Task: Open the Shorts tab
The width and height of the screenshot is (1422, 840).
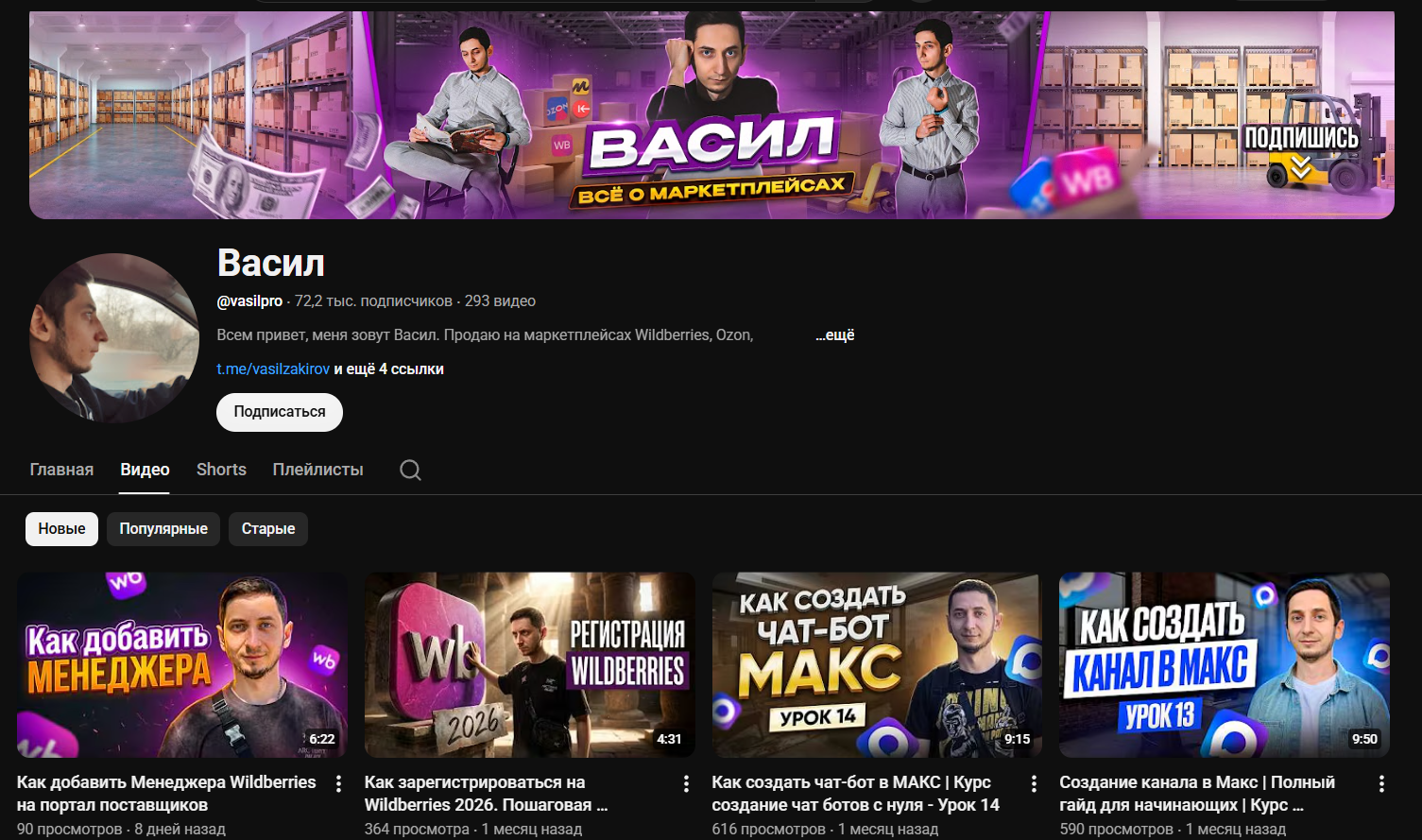Action: click(221, 470)
